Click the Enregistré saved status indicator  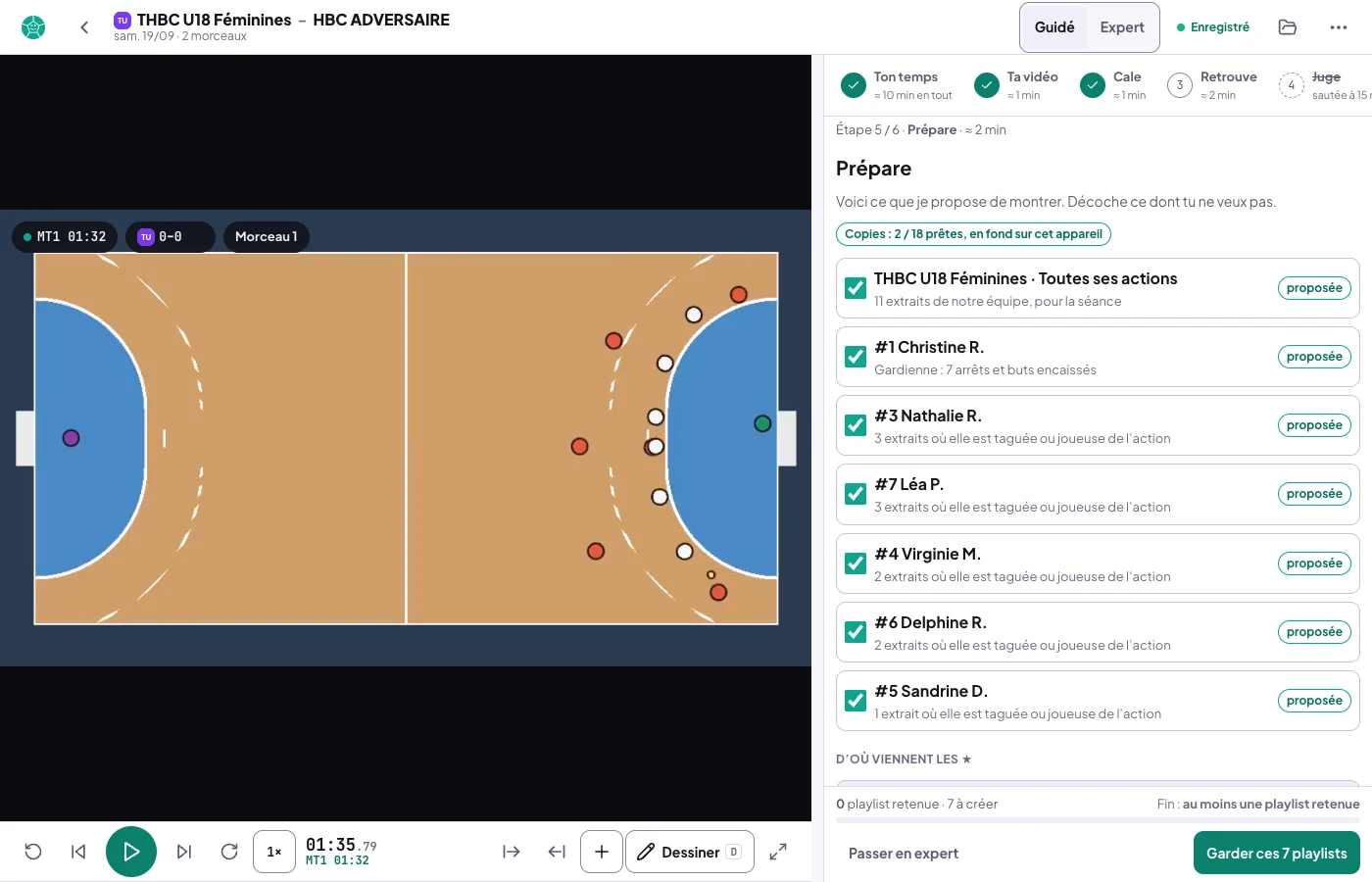pyautogui.click(x=1213, y=27)
